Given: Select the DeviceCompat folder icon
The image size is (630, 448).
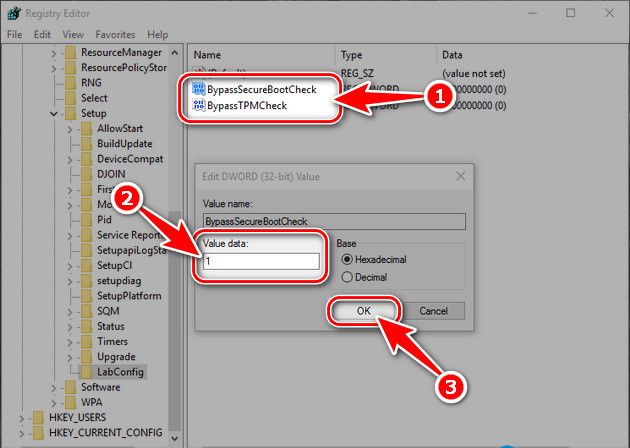Looking at the screenshot, I should point(87,159).
